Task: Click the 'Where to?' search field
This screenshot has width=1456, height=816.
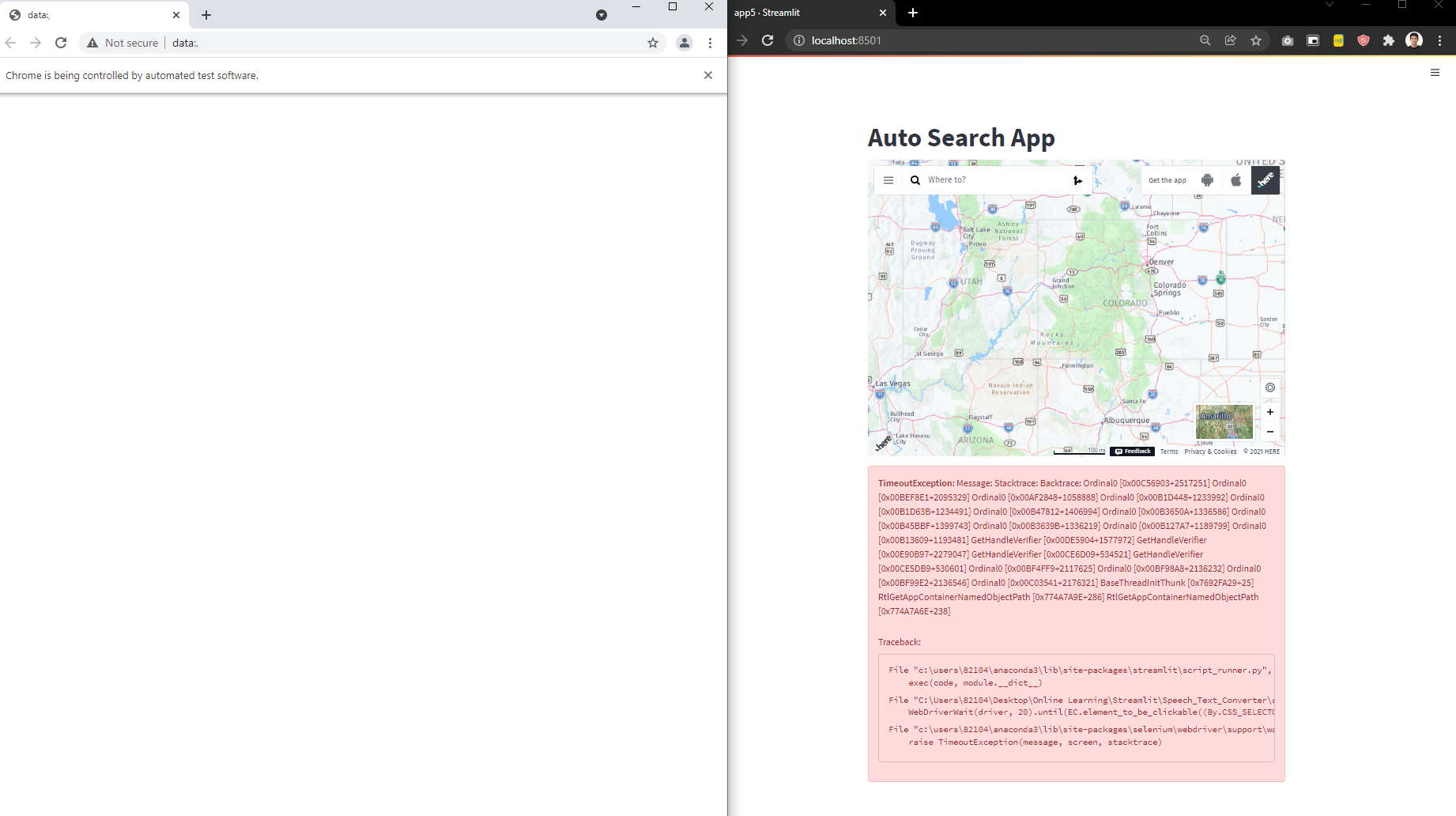Action: click(x=996, y=180)
